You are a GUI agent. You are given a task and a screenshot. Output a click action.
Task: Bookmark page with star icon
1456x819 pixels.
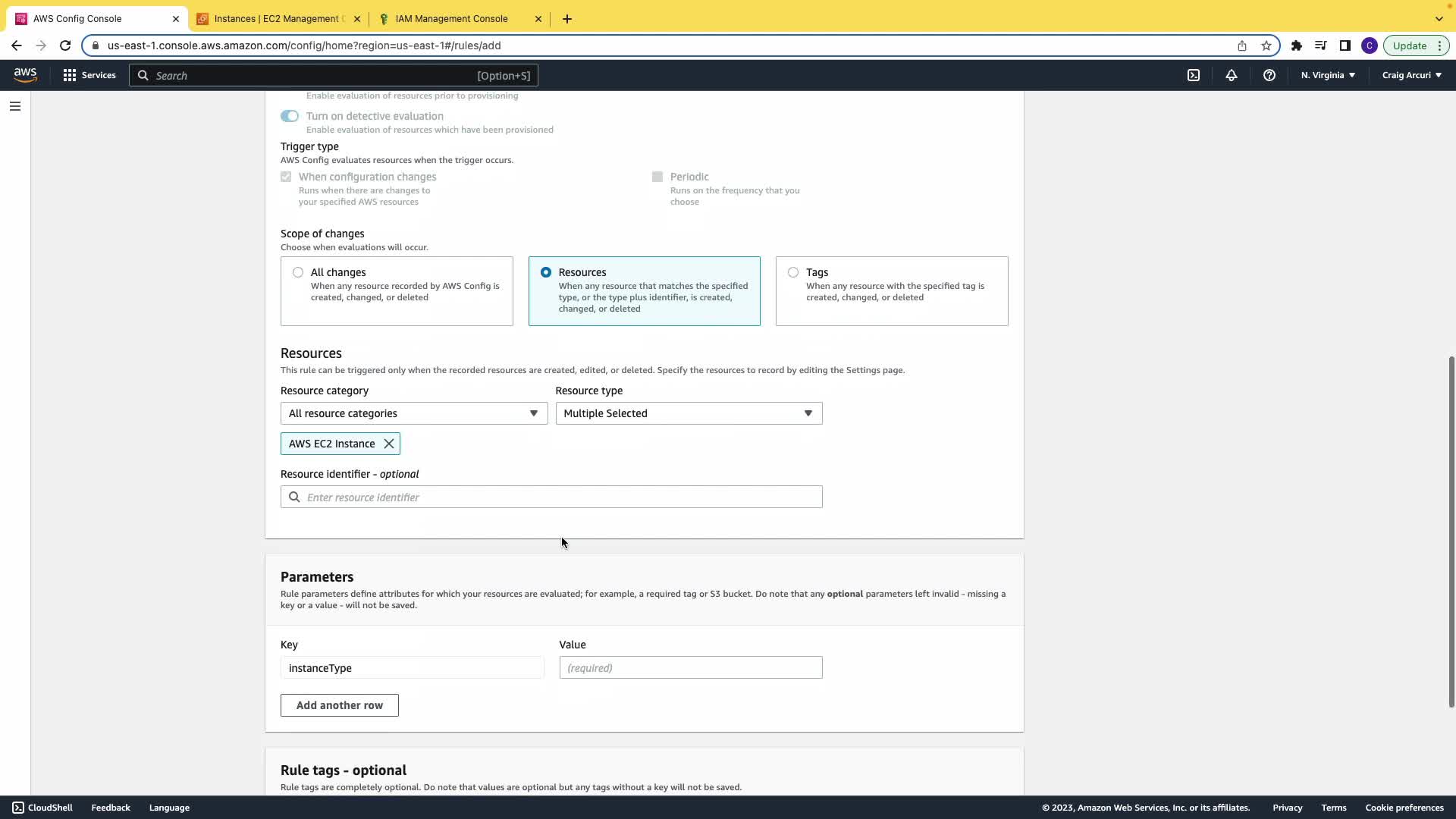tap(1266, 45)
